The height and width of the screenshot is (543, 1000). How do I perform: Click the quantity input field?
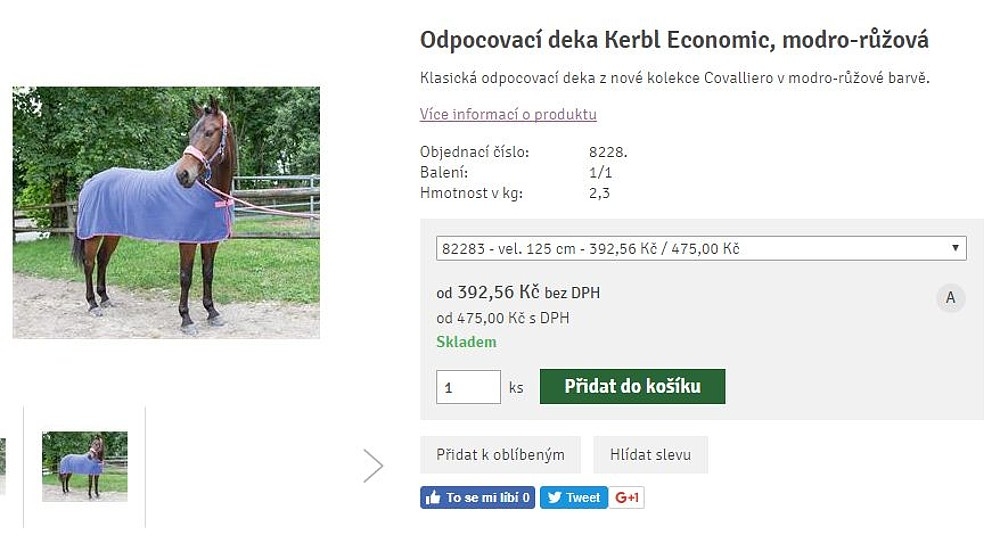point(468,387)
